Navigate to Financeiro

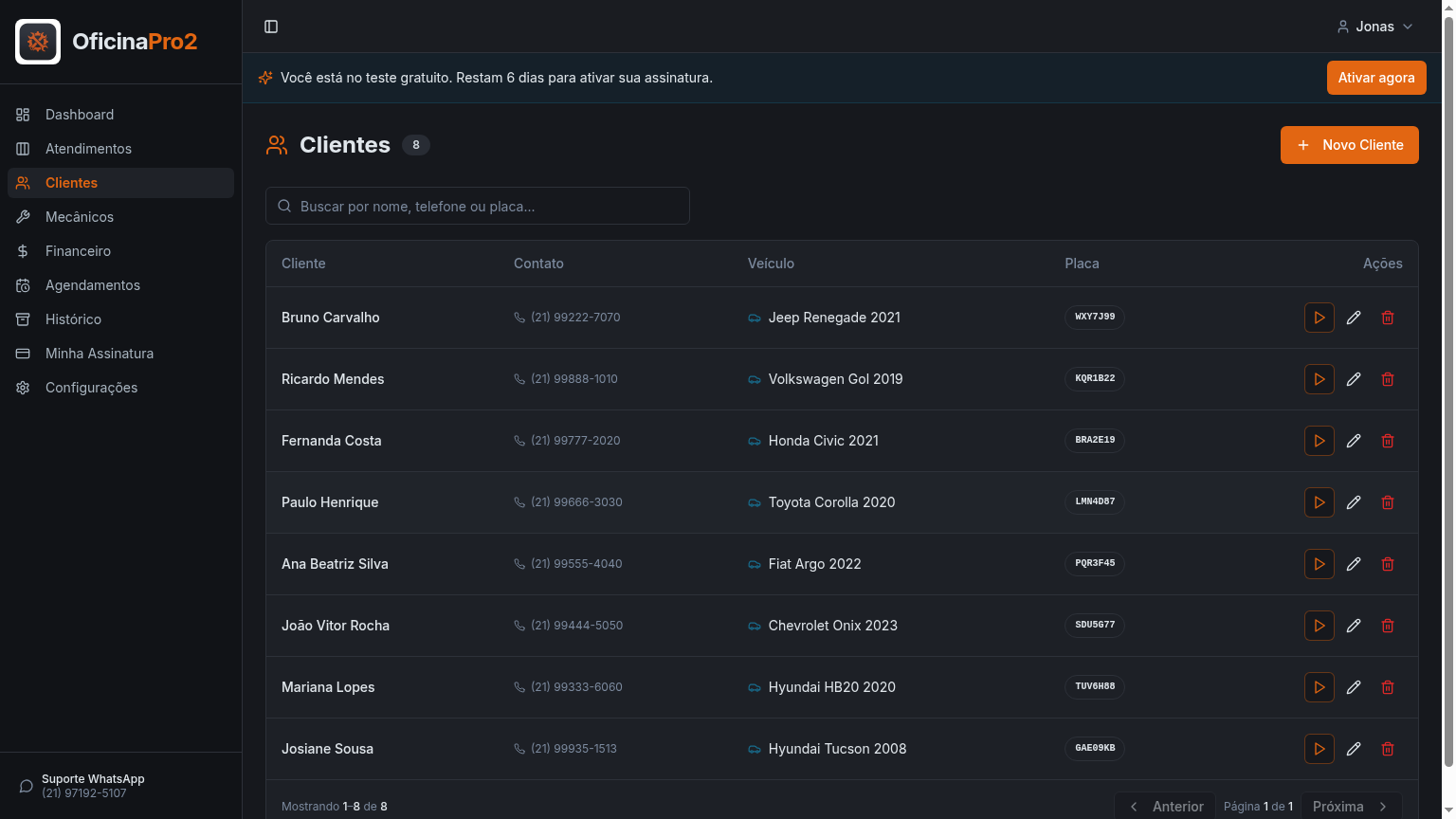120,251
